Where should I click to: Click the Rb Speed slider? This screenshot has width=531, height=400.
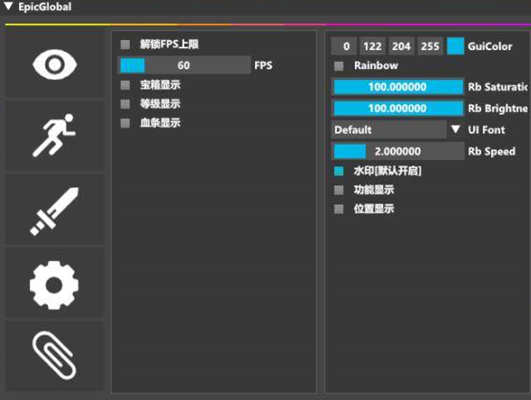pyautogui.click(x=398, y=151)
